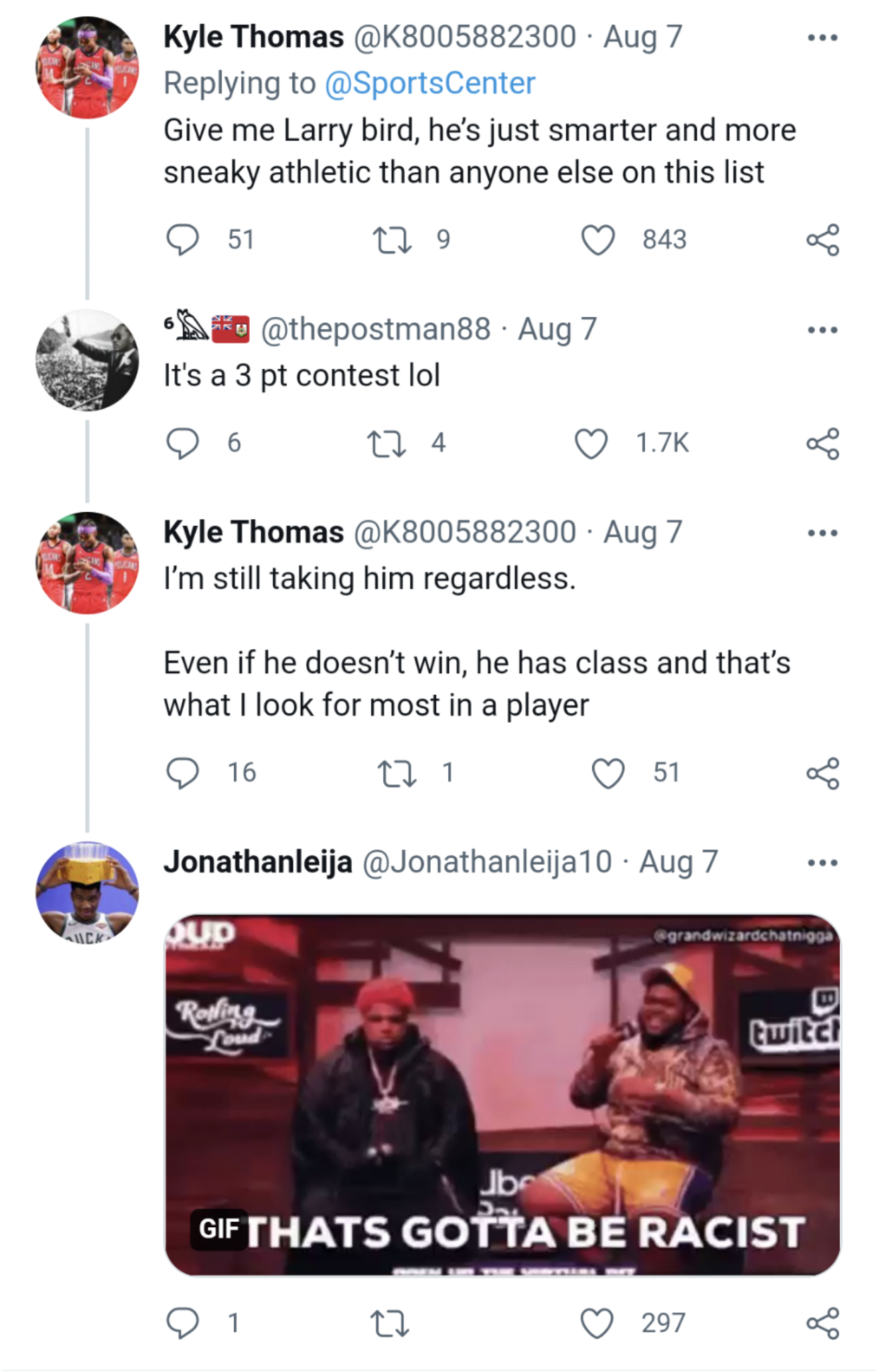Screen dimensions: 877x1372
Task: Click the Aug 7 timestamp on Jonathanleija's tweet
Action: click(x=679, y=863)
